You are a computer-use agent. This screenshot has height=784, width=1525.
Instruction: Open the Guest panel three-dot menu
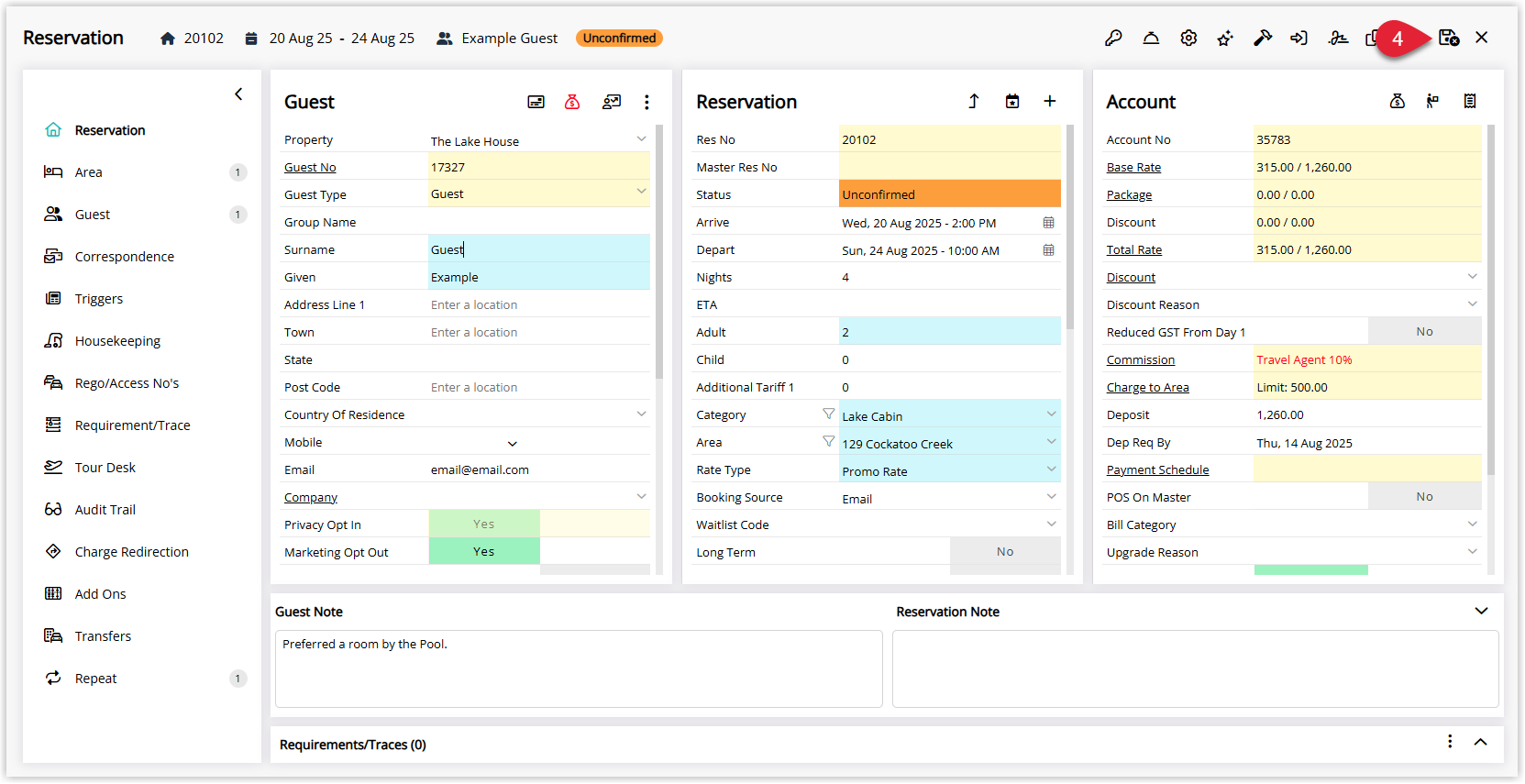(646, 102)
